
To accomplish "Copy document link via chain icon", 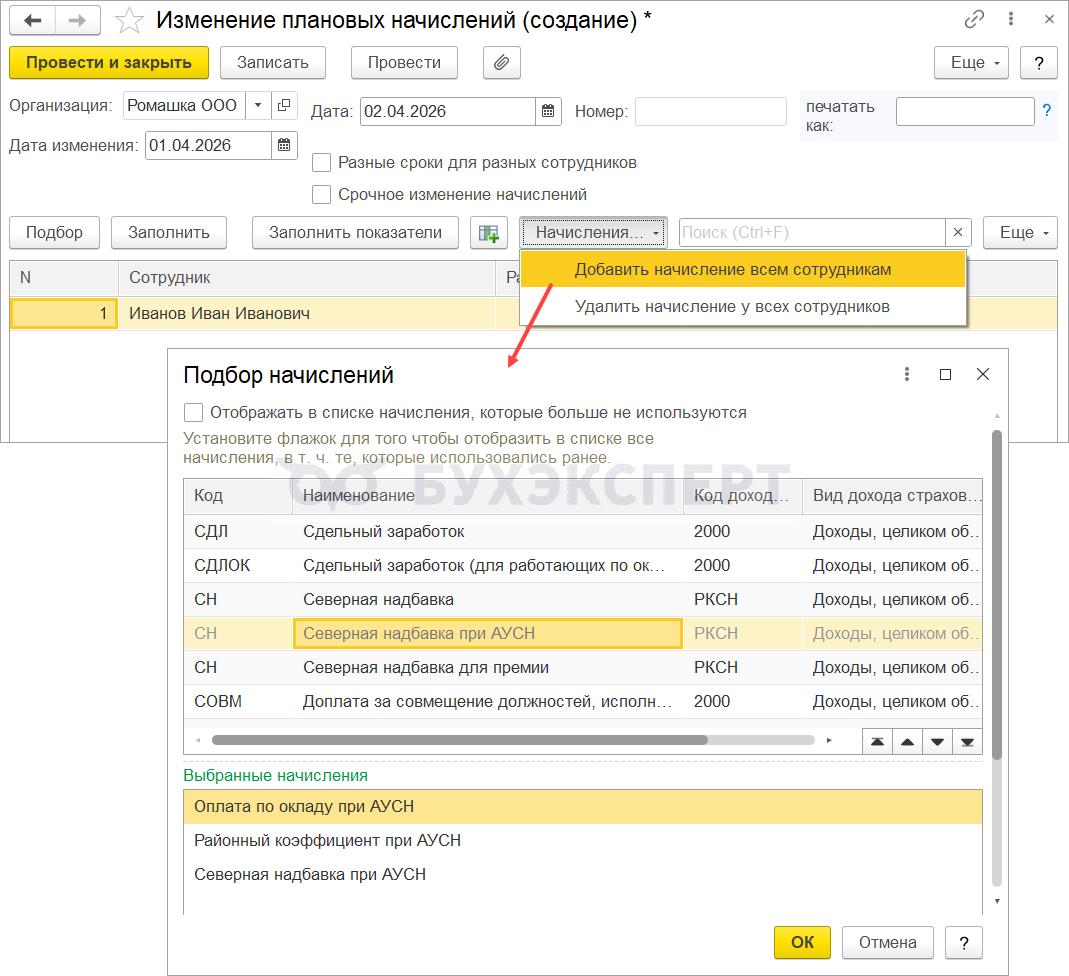I will 974,20.
